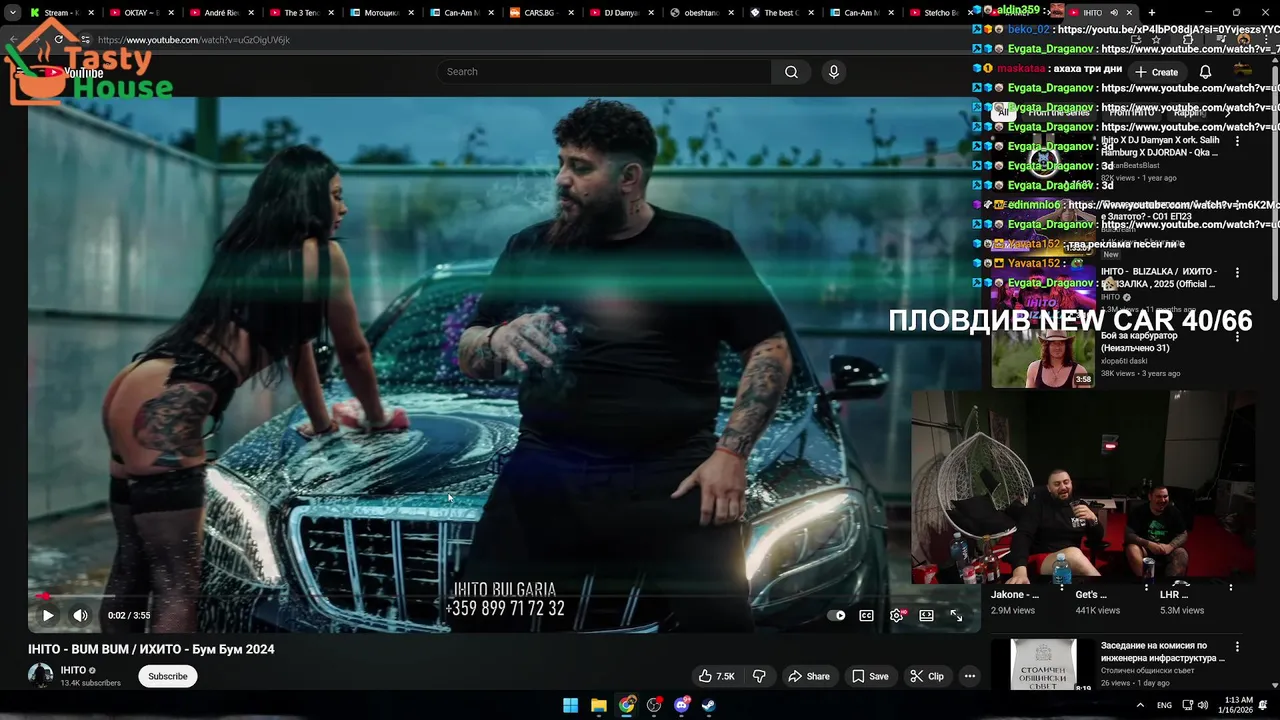
Task: Open the YouTube notifications bell
Action: tap(1205, 72)
